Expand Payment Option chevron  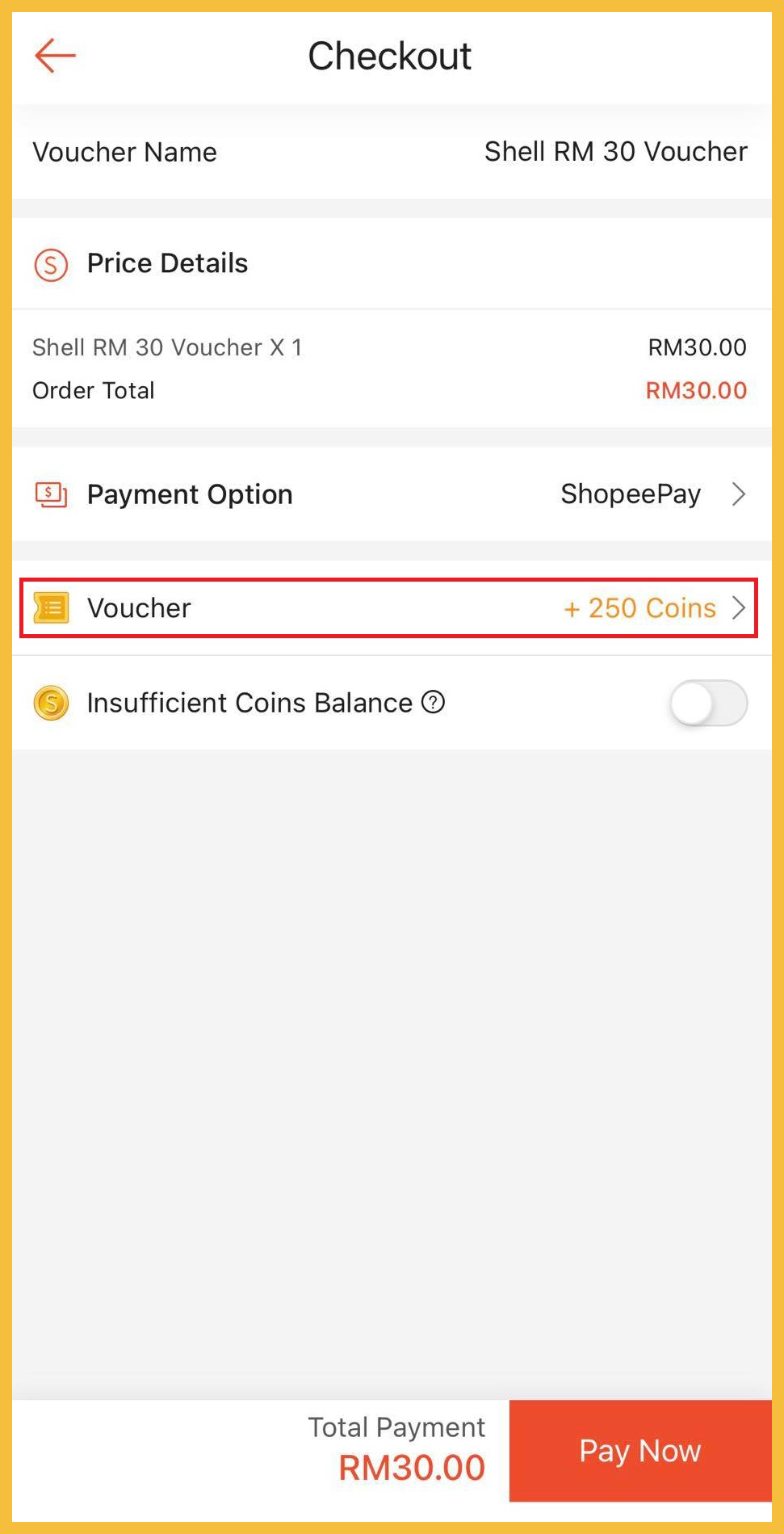[738, 494]
